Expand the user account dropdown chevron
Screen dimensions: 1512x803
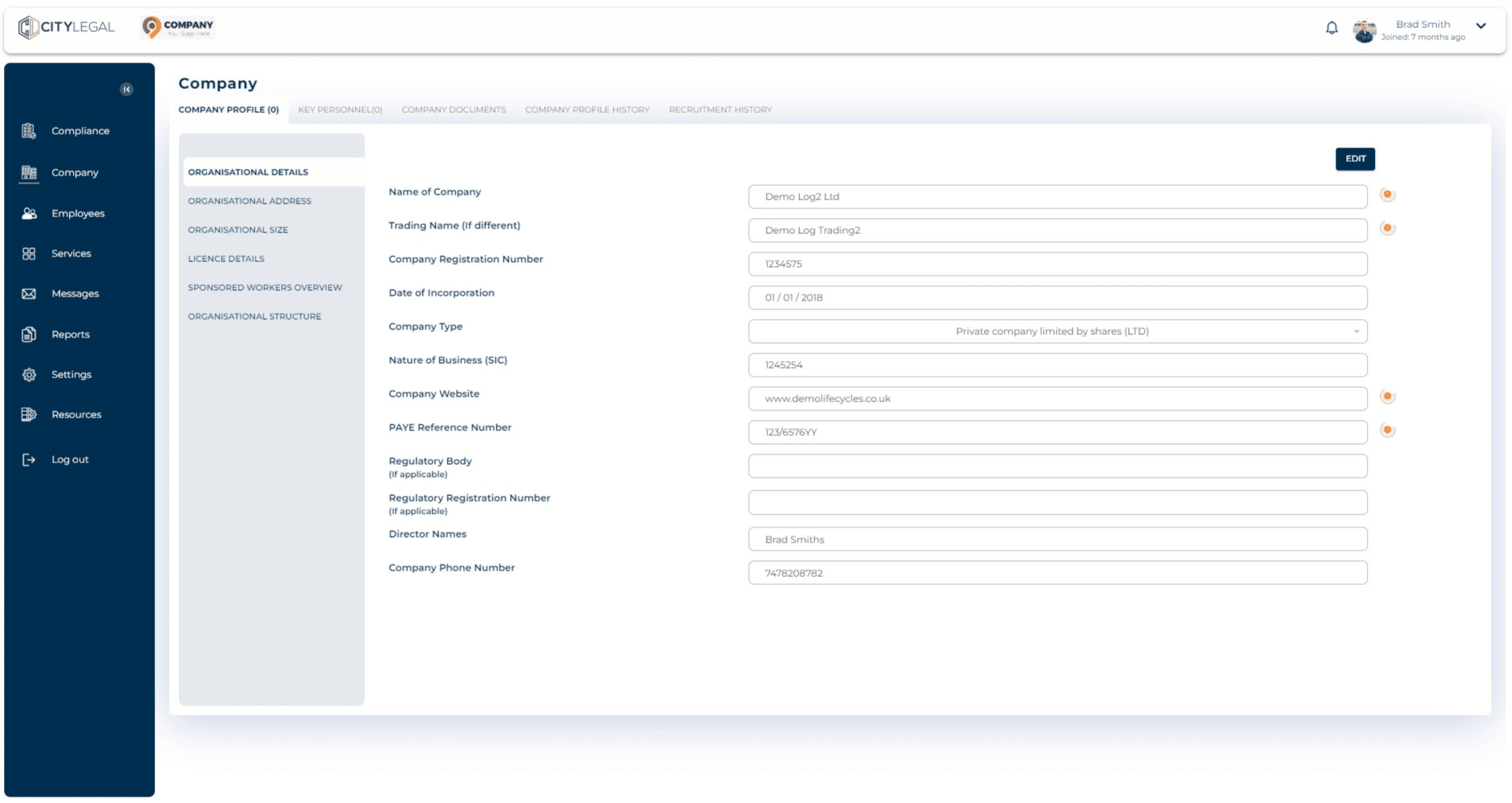click(x=1481, y=26)
